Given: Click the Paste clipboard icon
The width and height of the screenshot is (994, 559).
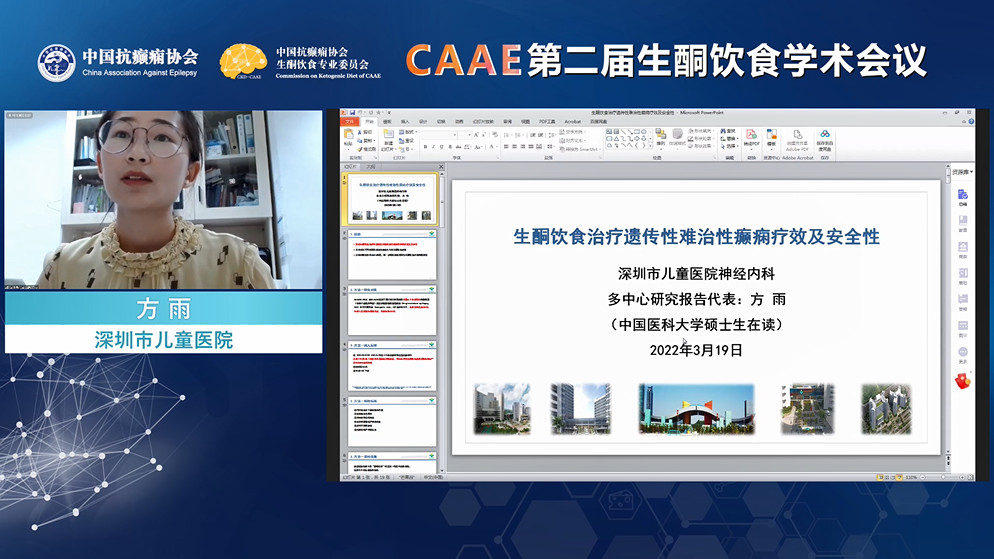Looking at the screenshot, I should click(349, 134).
